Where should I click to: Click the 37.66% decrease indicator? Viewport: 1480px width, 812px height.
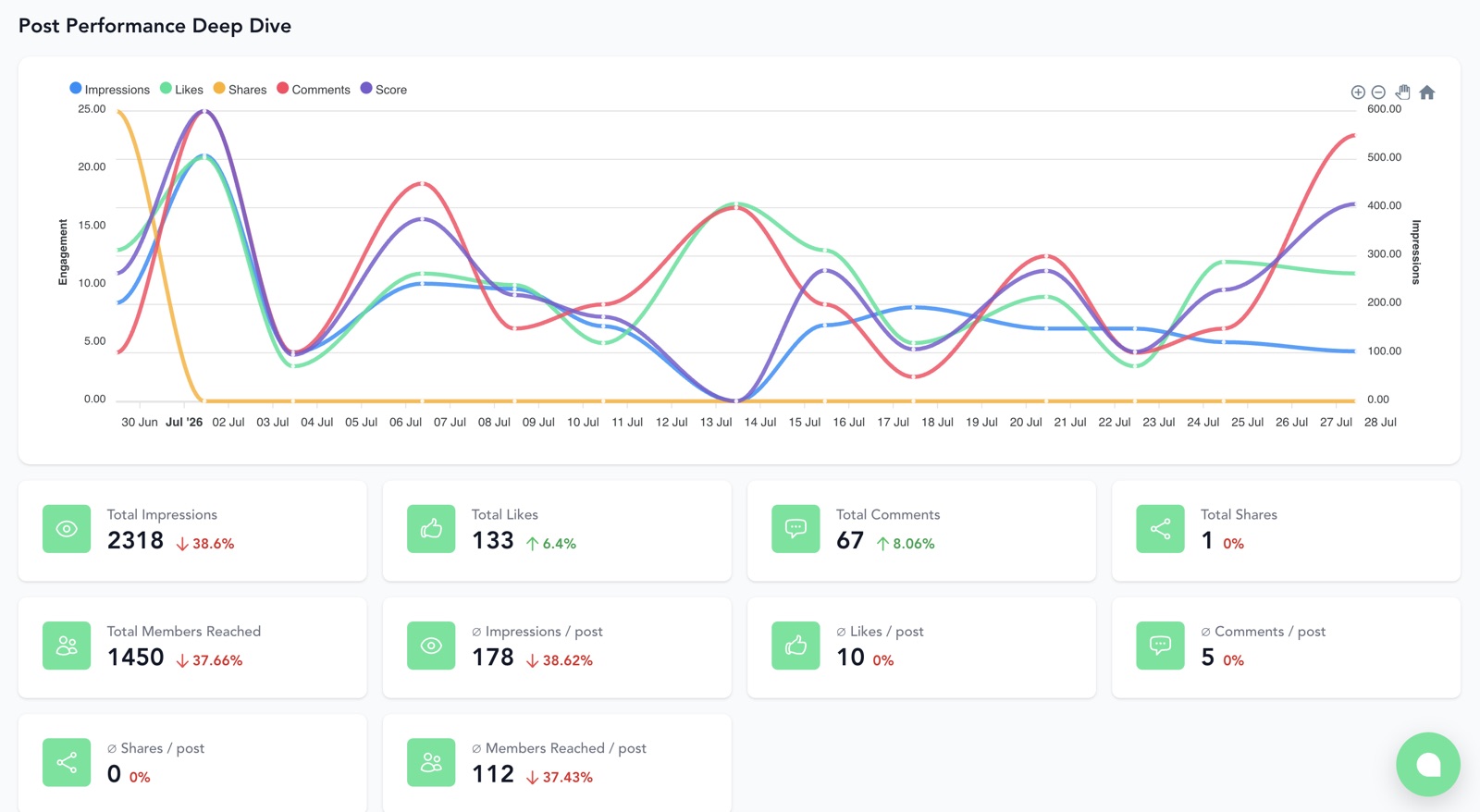pyautogui.click(x=210, y=660)
